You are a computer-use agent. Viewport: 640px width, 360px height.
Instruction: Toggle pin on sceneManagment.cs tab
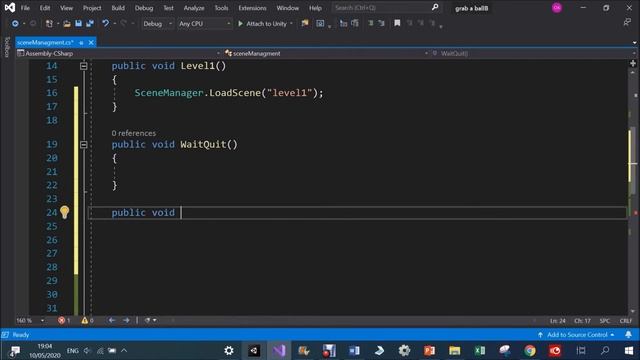click(81, 42)
